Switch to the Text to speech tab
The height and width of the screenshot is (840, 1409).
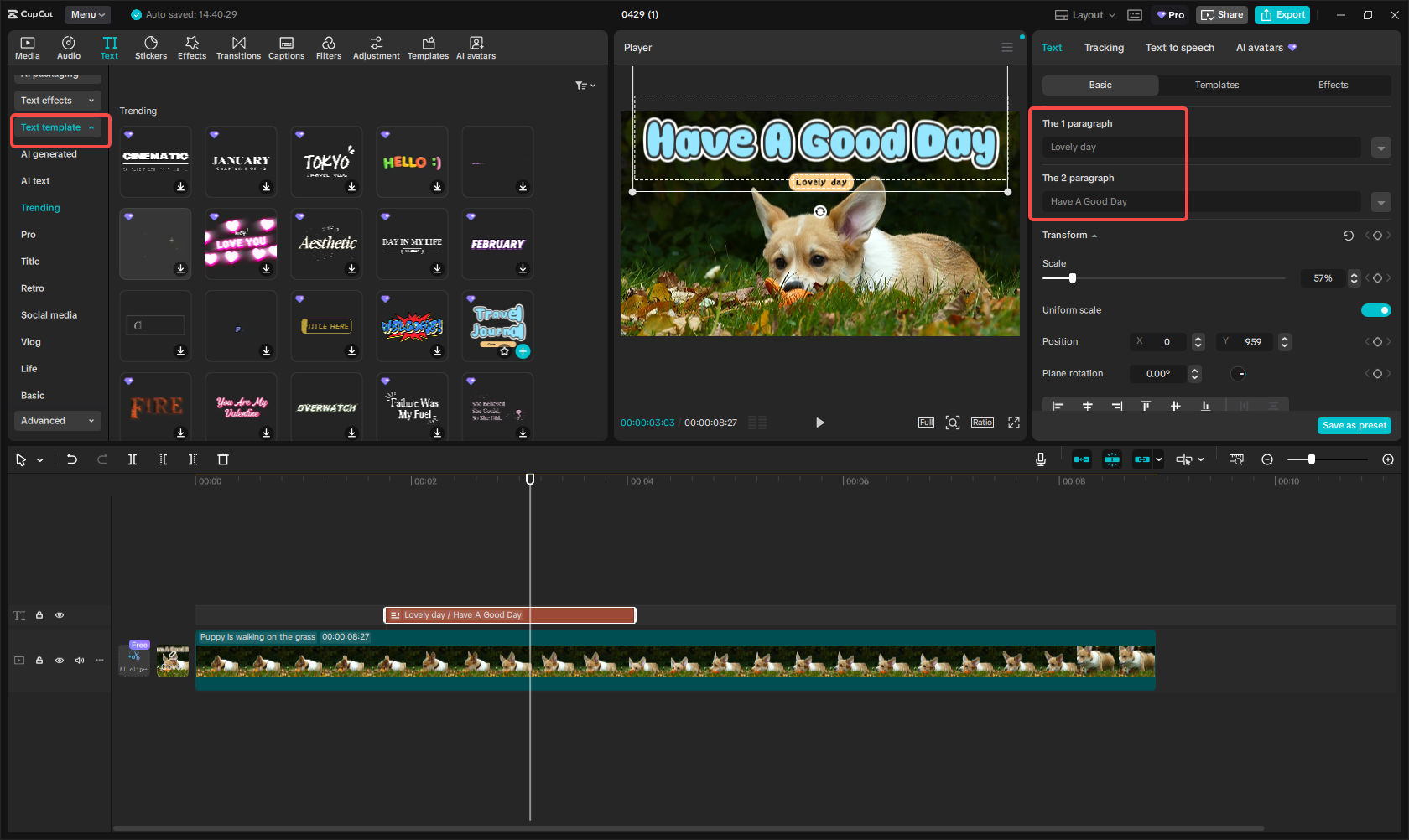click(1179, 48)
